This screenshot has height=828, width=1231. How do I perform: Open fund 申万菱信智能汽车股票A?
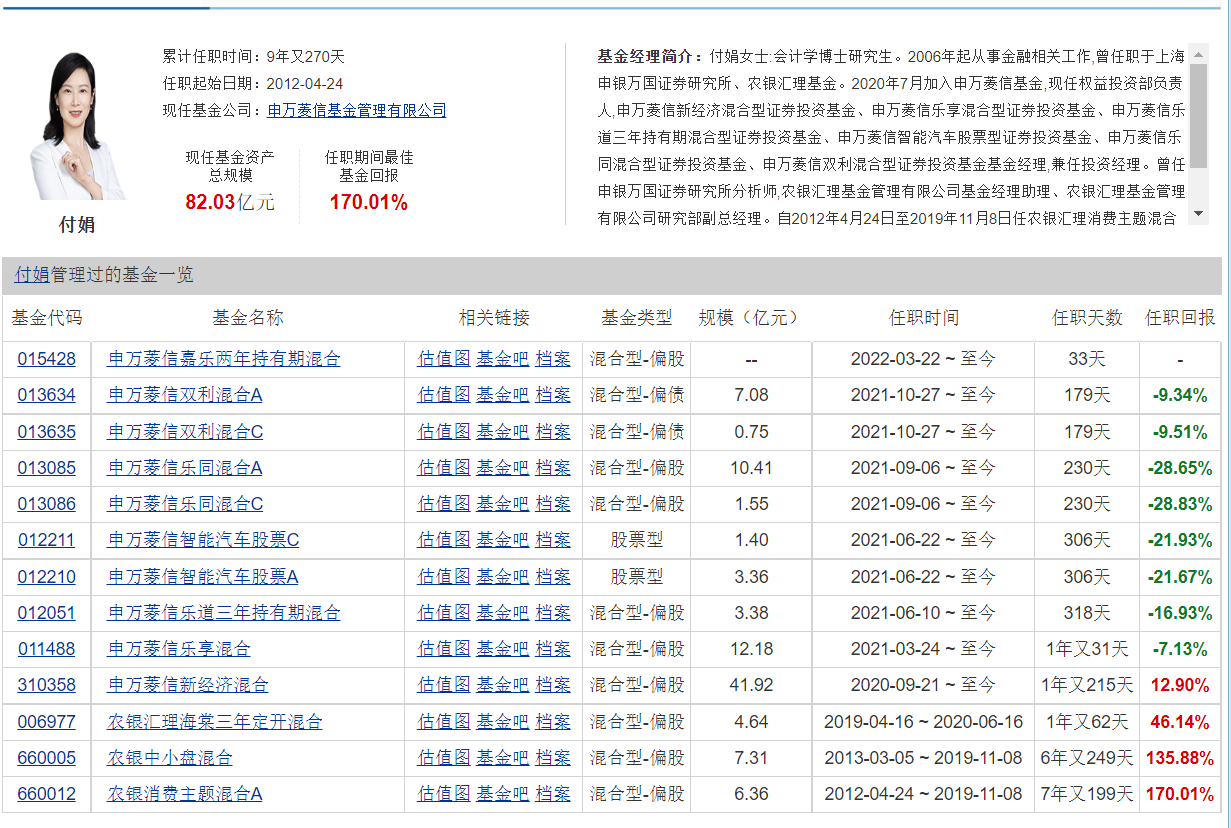point(203,577)
